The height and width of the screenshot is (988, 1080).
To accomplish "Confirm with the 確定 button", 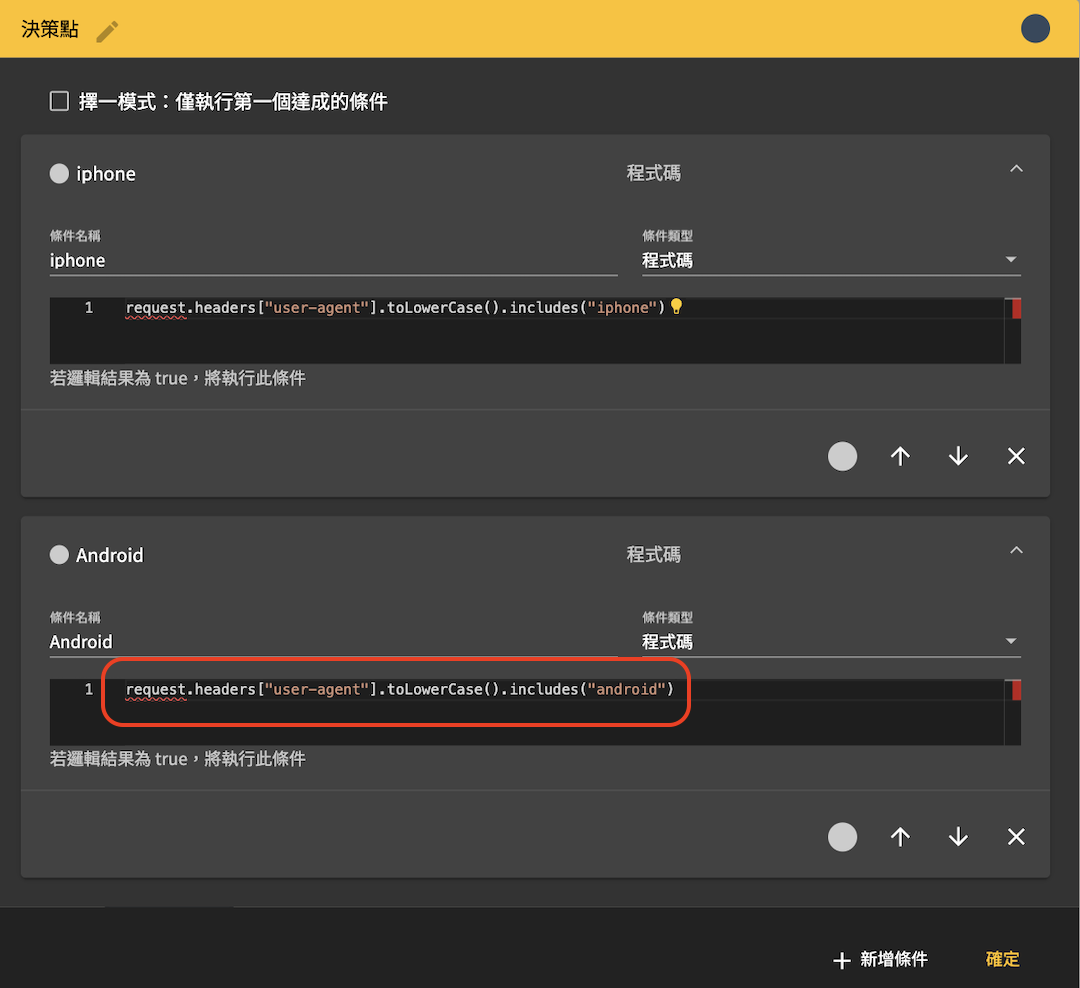I will [x=1002, y=959].
